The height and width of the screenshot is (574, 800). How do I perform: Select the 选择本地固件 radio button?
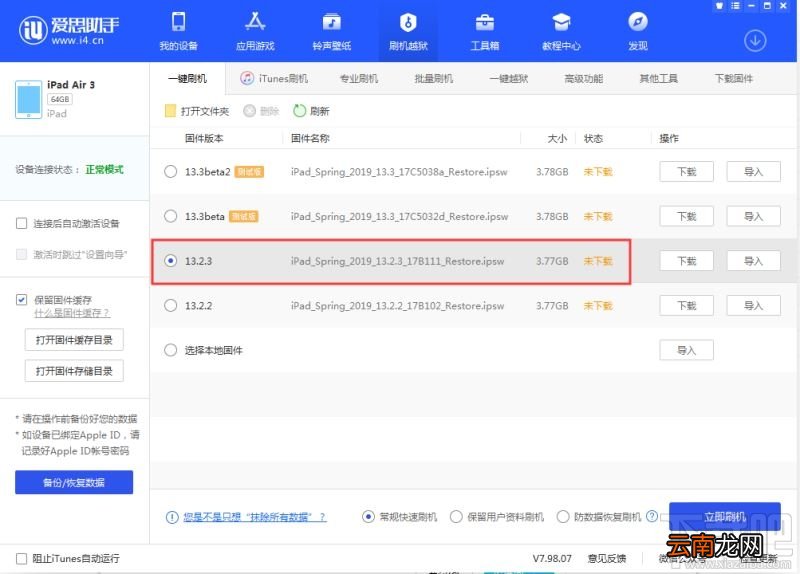point(170,350)
